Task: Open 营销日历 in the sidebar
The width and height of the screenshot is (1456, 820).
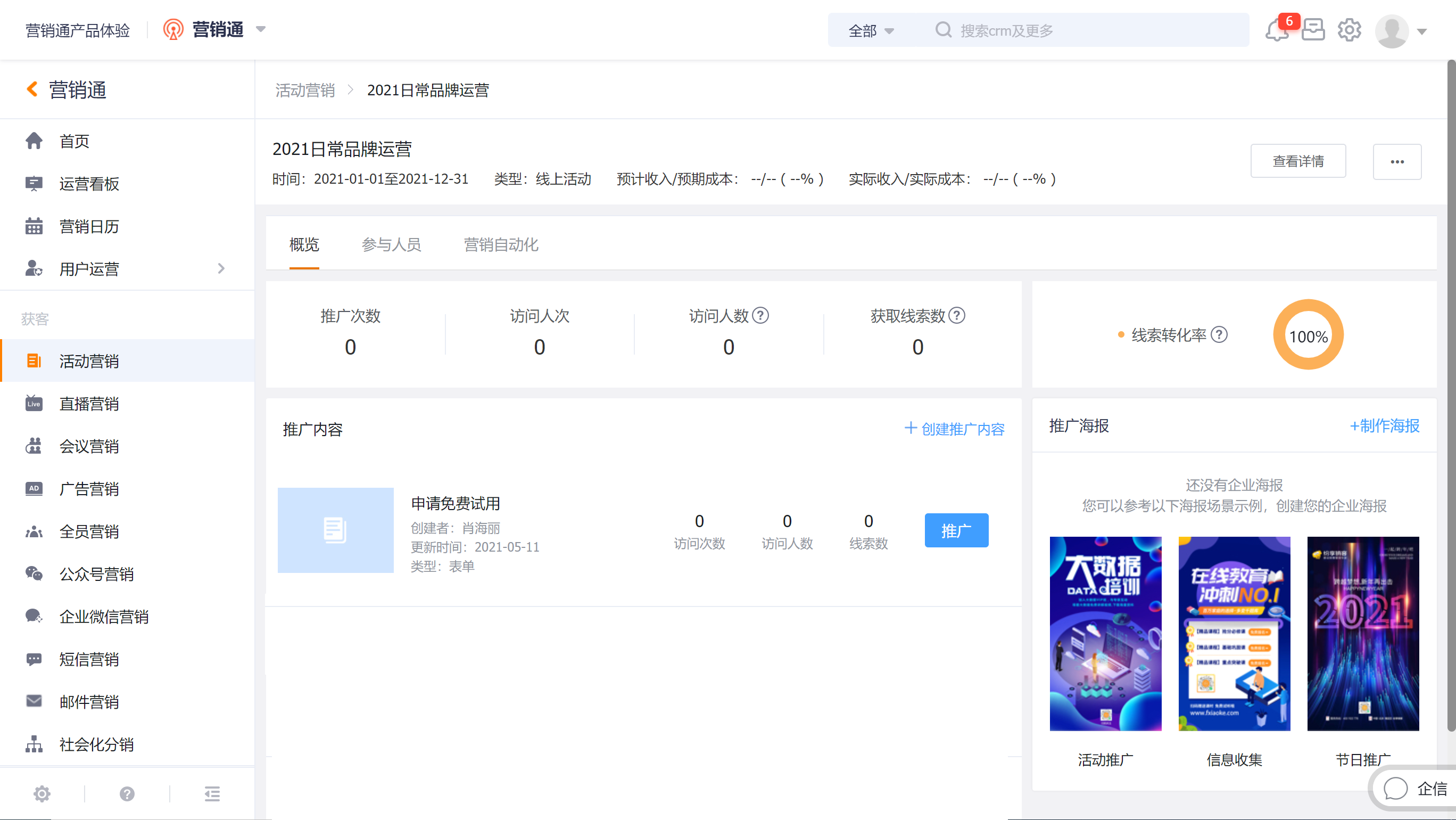Action: 128,226
